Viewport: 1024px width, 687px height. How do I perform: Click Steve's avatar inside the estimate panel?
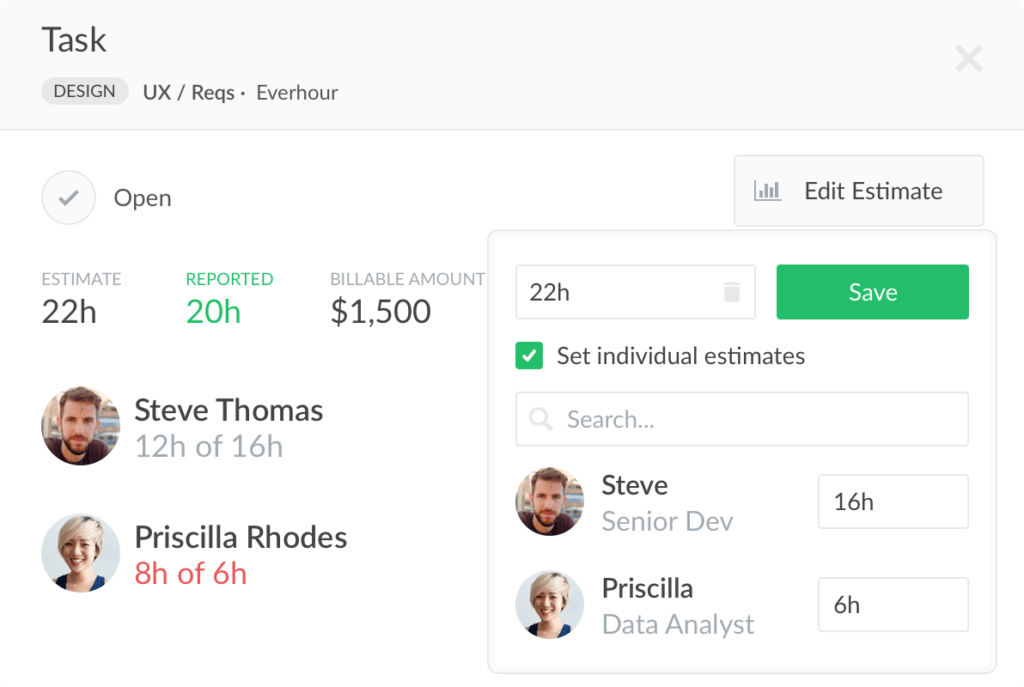[x=549, y=501]
